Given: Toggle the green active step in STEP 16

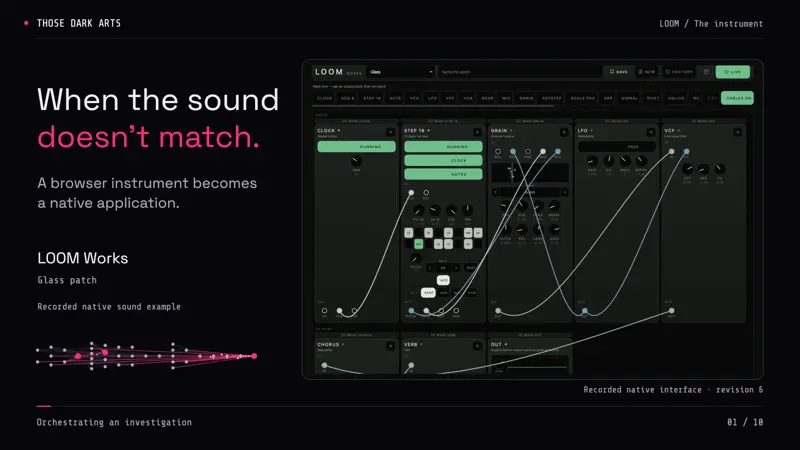Looking at the screenshot, I should pyautogui.click(x=418, y=244).
